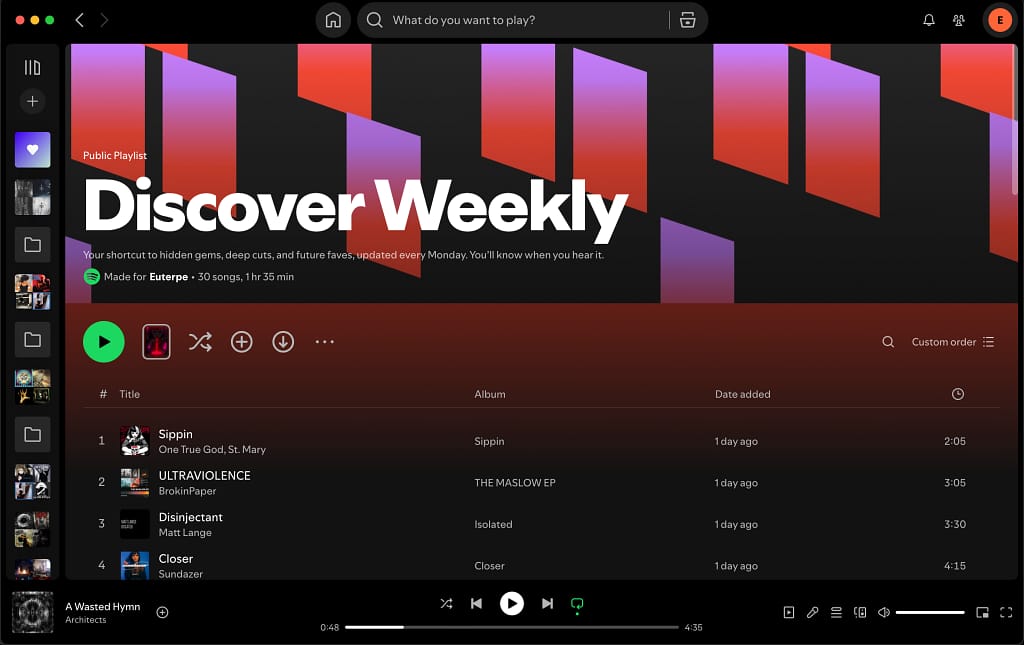
Task: Play the Discover Weekly playlist
Action: click(104, 341)
